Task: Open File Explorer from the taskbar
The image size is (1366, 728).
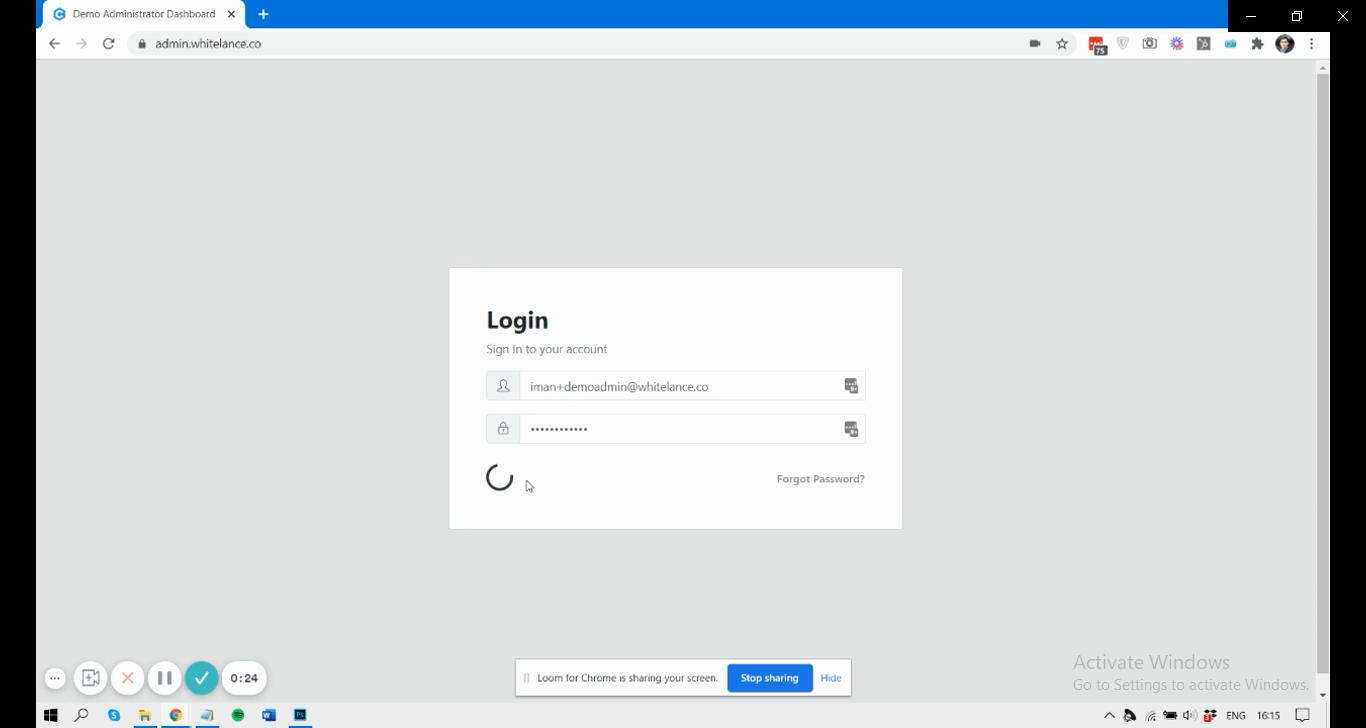Action: click(x=145, y=715)
